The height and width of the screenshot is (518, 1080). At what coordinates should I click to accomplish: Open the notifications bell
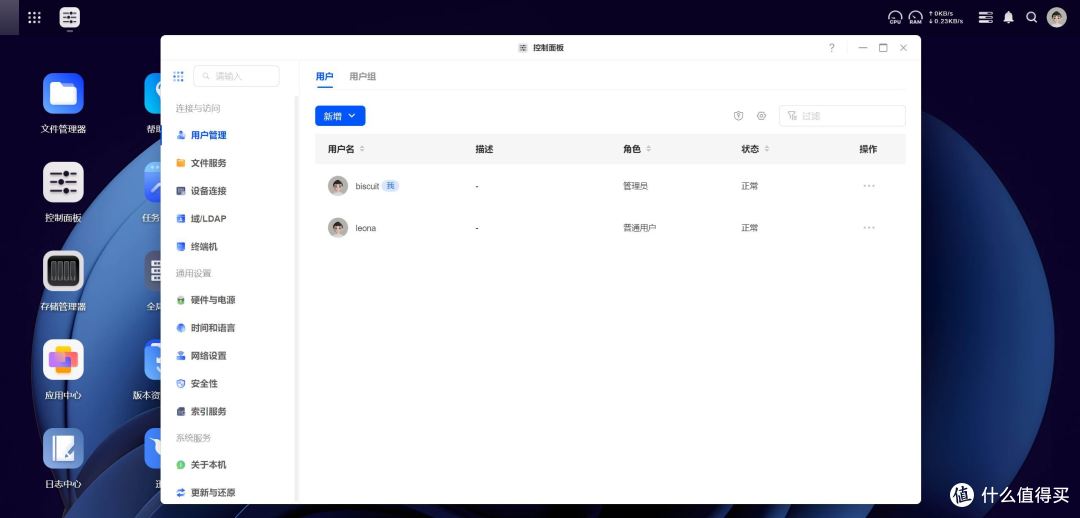[x=1008, y=17]
